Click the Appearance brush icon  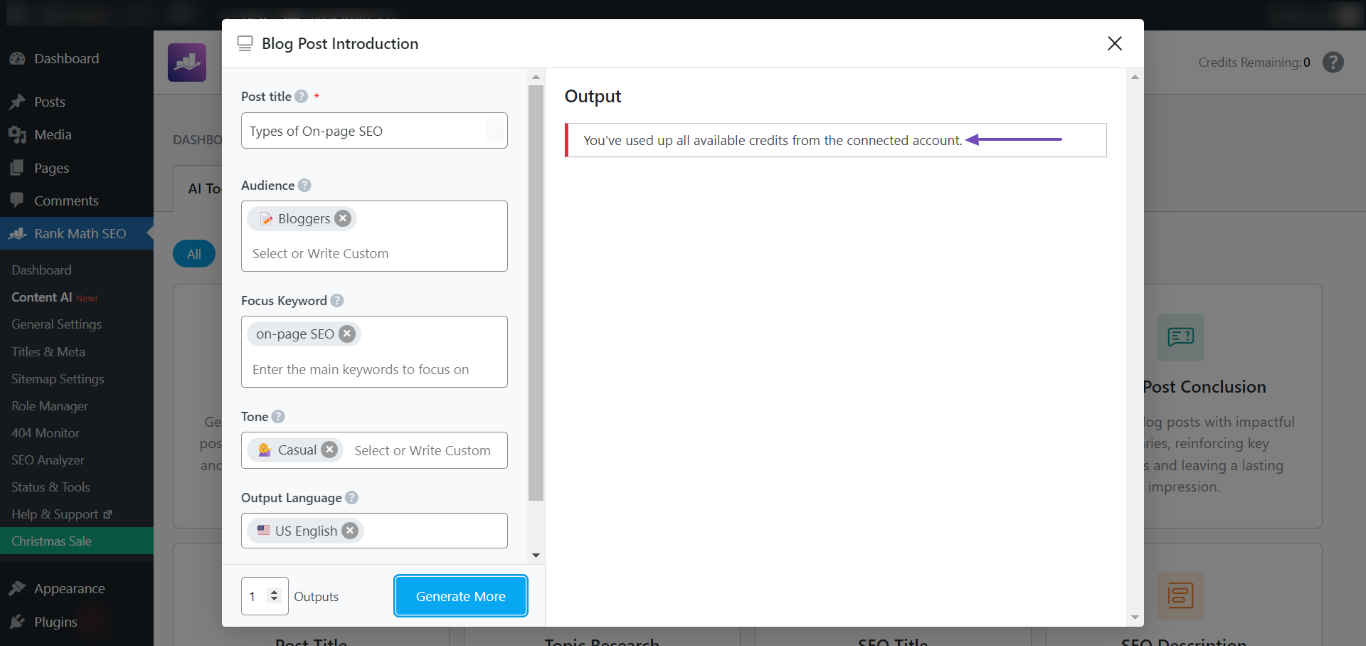click(17, 589)
